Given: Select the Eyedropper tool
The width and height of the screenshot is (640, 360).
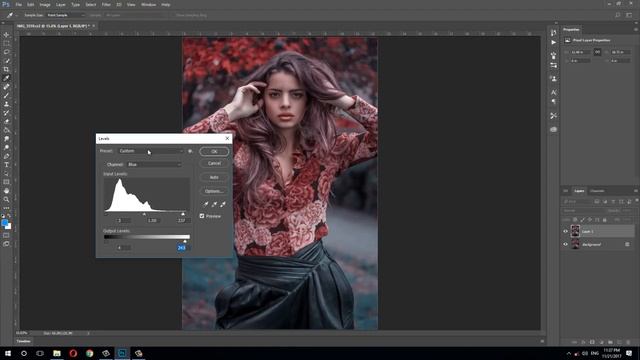Looking at the screenshot, I should pyautogui.click(x=6, y=78).
